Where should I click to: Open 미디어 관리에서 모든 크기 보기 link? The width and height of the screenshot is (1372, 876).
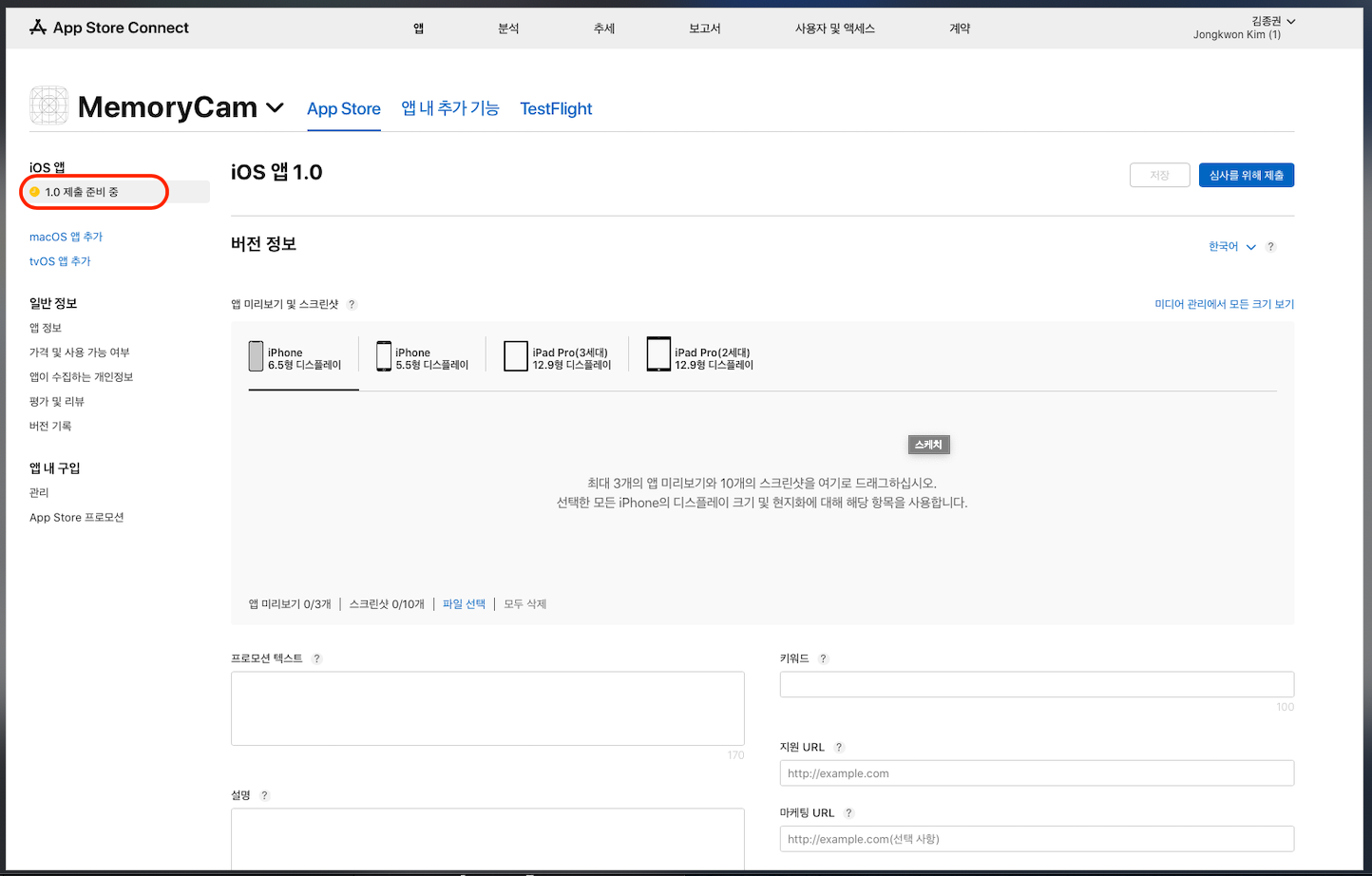1224,305
